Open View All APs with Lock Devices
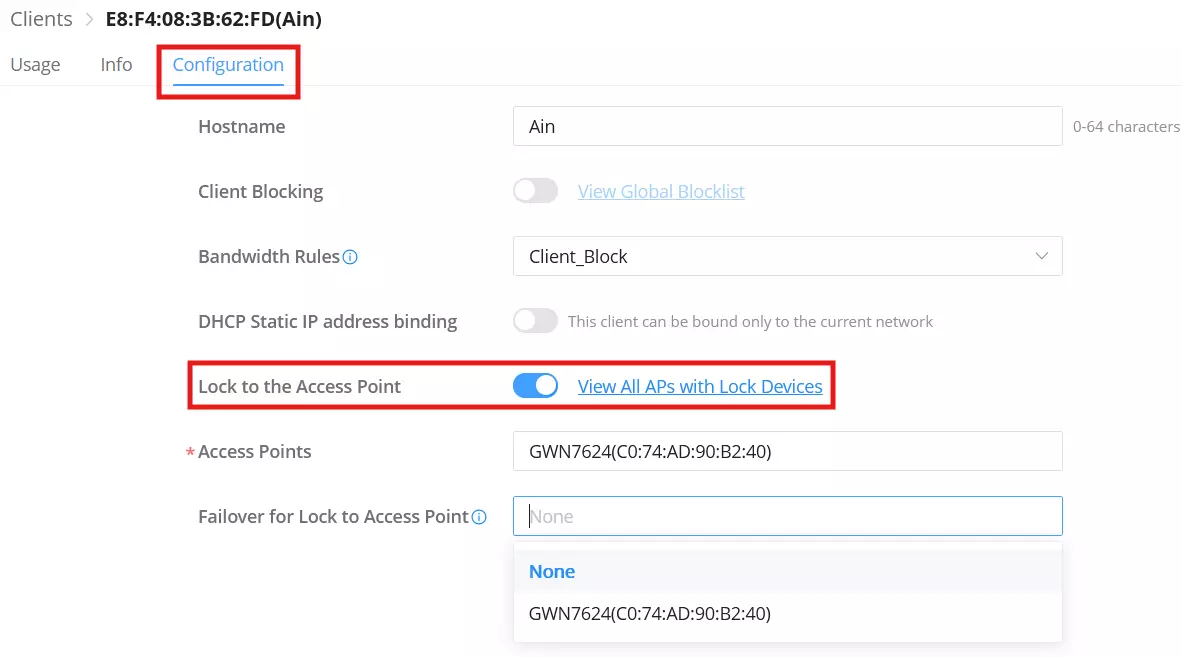The height and width of the screenshot is (657, 1182). tap(700, 387)
